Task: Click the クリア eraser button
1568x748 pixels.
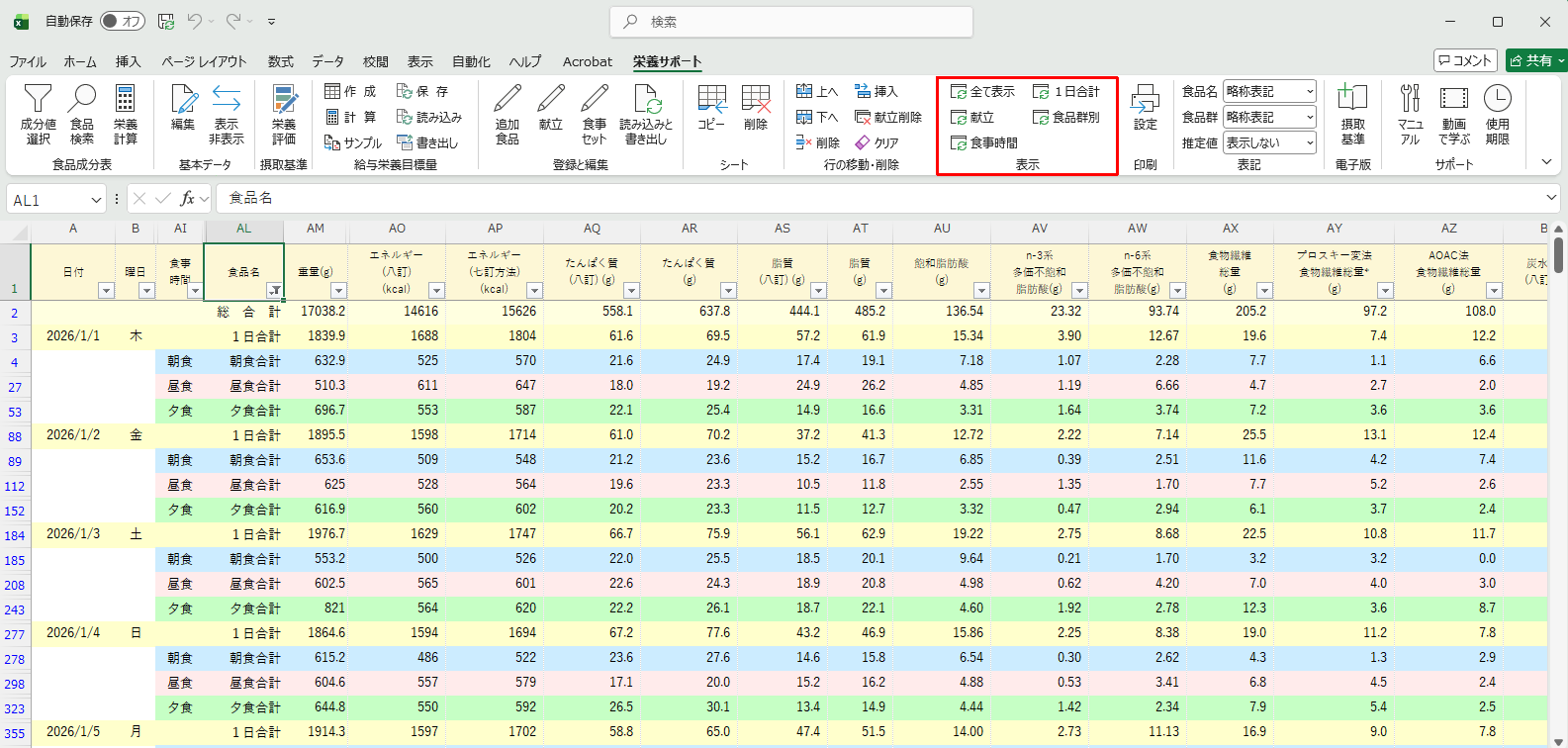Action: 877,142
